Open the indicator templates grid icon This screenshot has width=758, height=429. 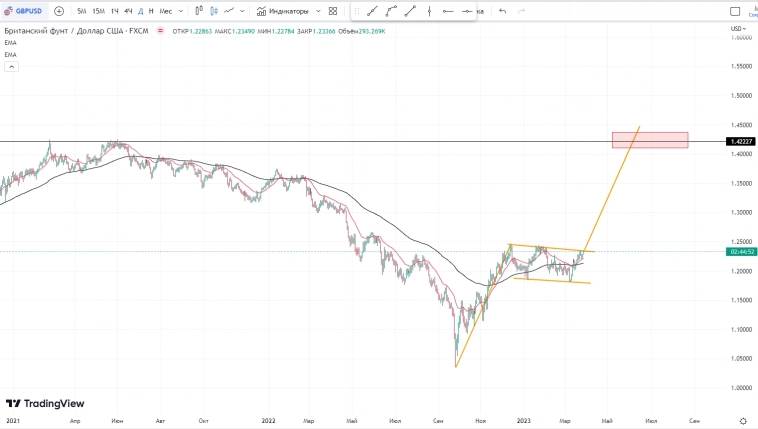[x=333, y=11]
